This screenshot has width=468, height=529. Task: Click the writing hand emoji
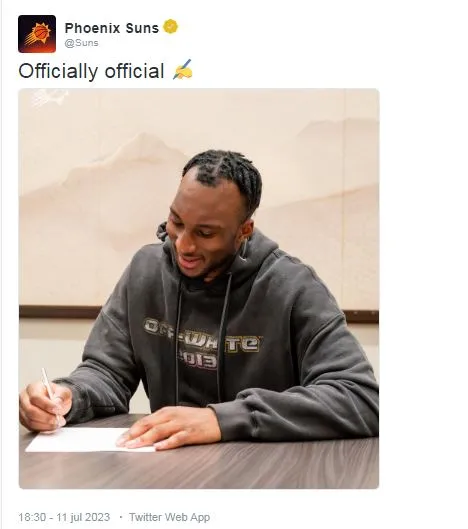[x=183, y=69]
